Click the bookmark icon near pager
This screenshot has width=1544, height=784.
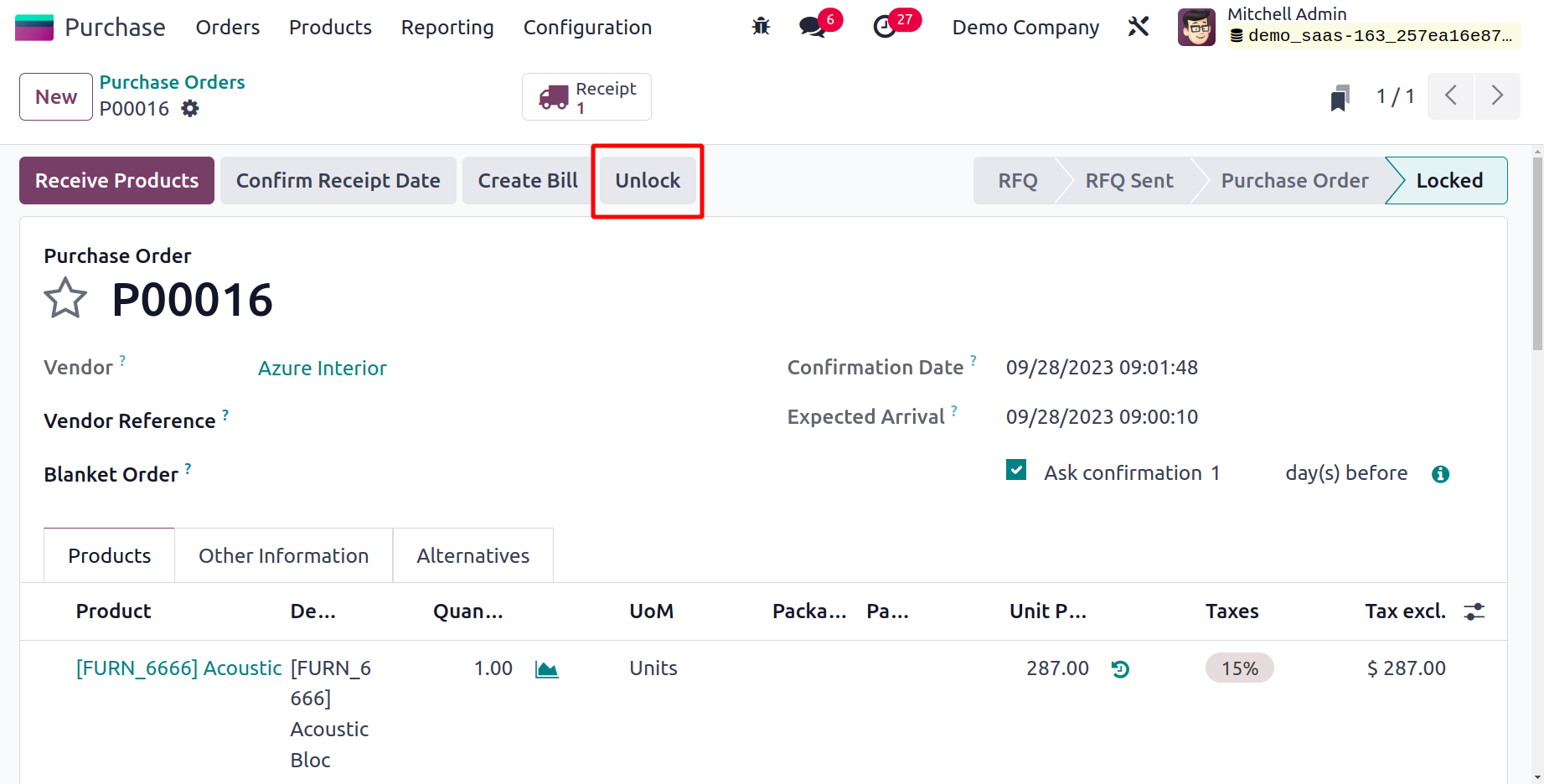(x=1340, y=97)
